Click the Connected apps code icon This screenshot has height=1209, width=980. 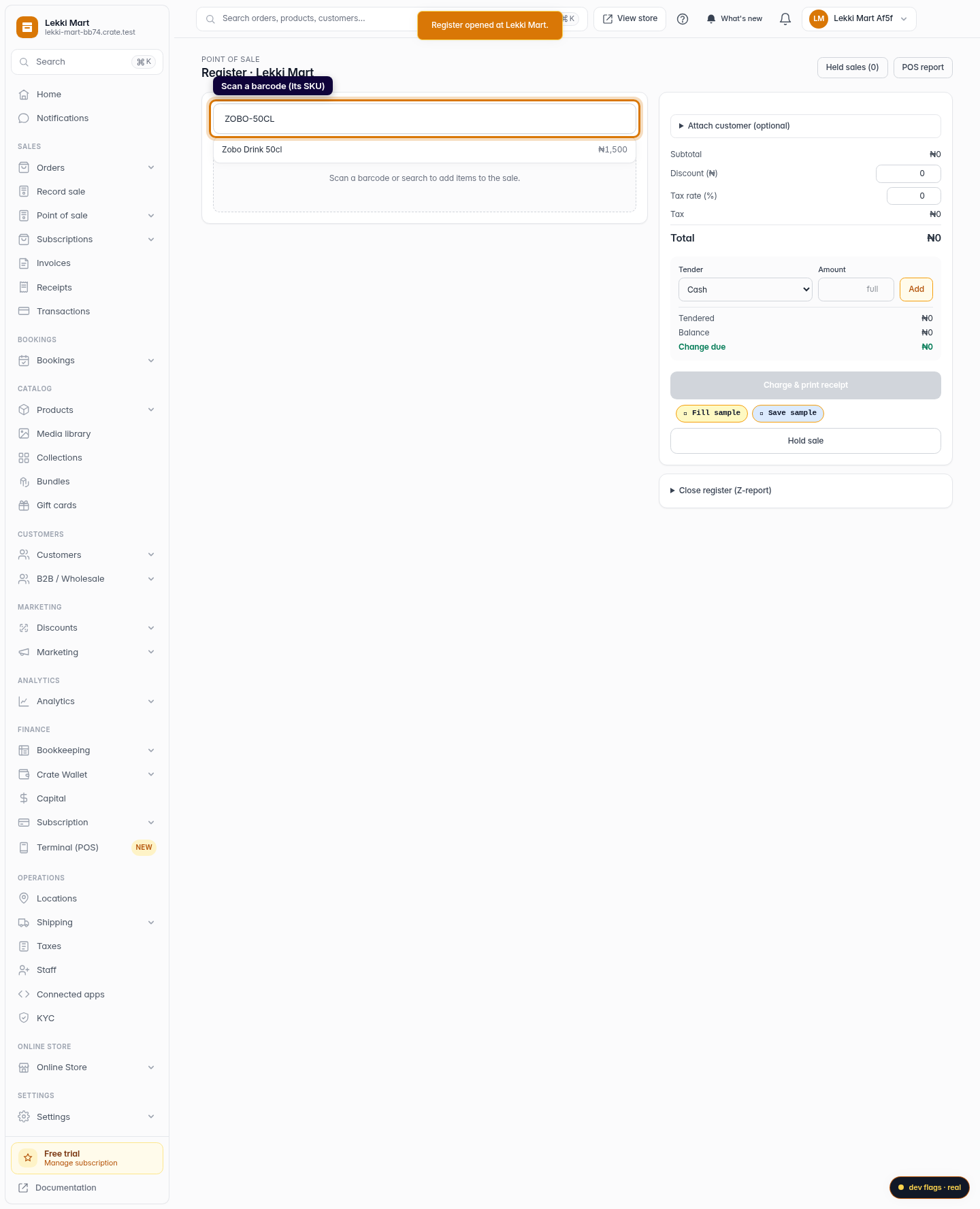coord(24,994)
